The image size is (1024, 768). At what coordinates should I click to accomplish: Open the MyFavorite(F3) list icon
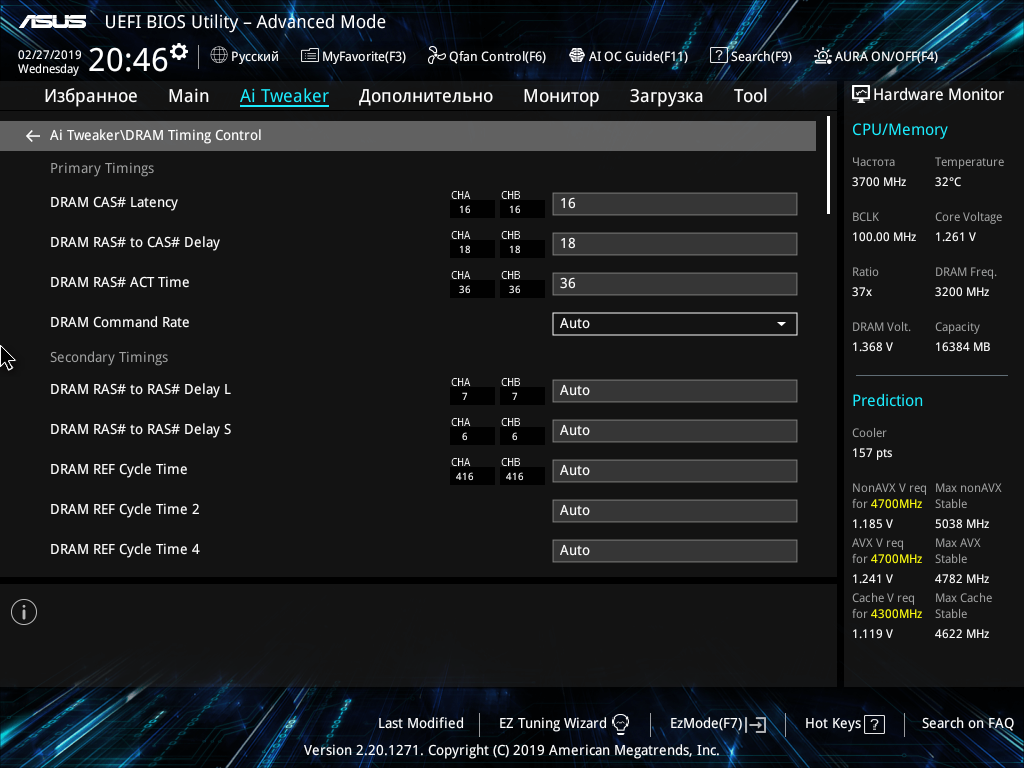[310, 56]
